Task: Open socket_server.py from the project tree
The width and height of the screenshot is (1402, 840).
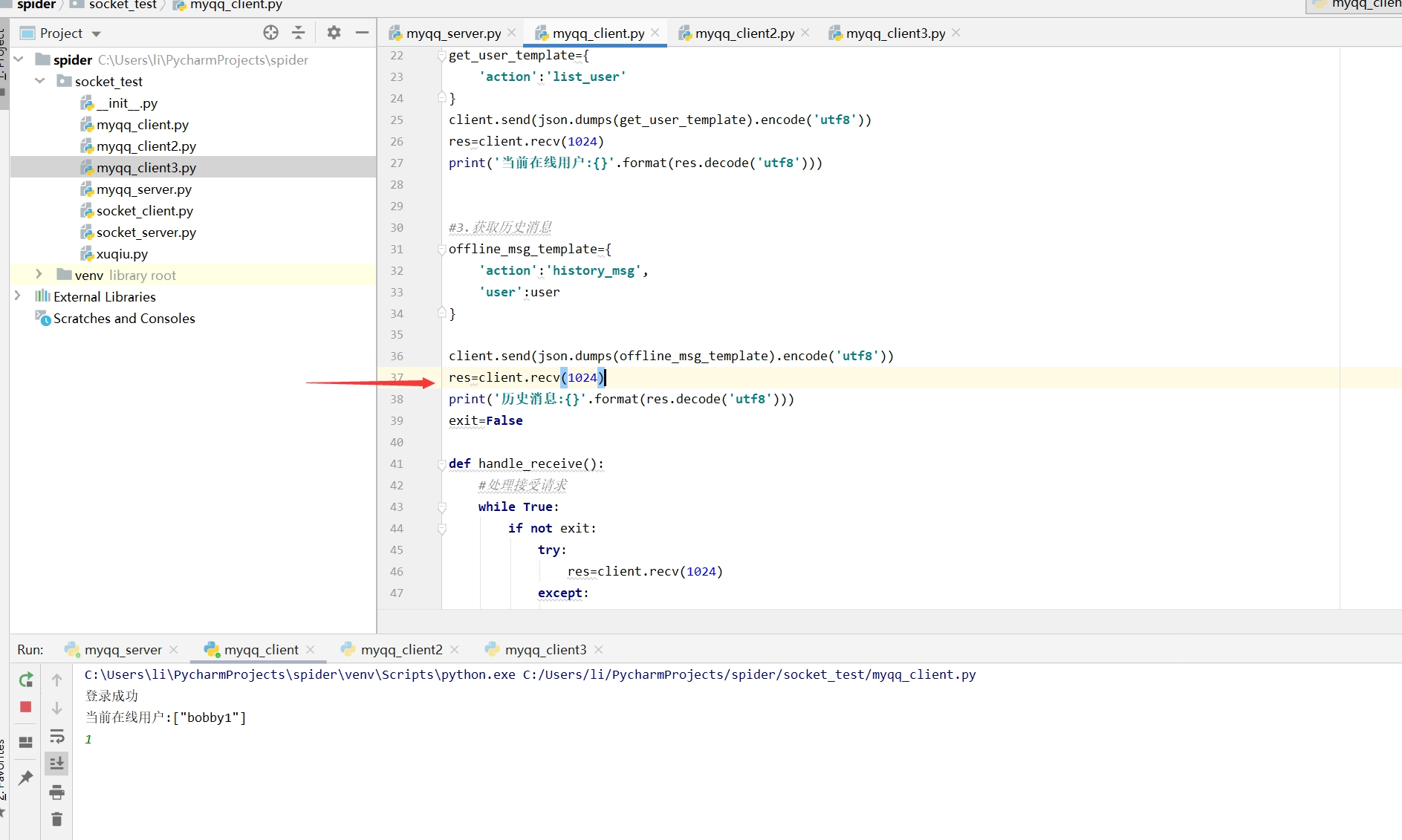Action: click(146, 232)
